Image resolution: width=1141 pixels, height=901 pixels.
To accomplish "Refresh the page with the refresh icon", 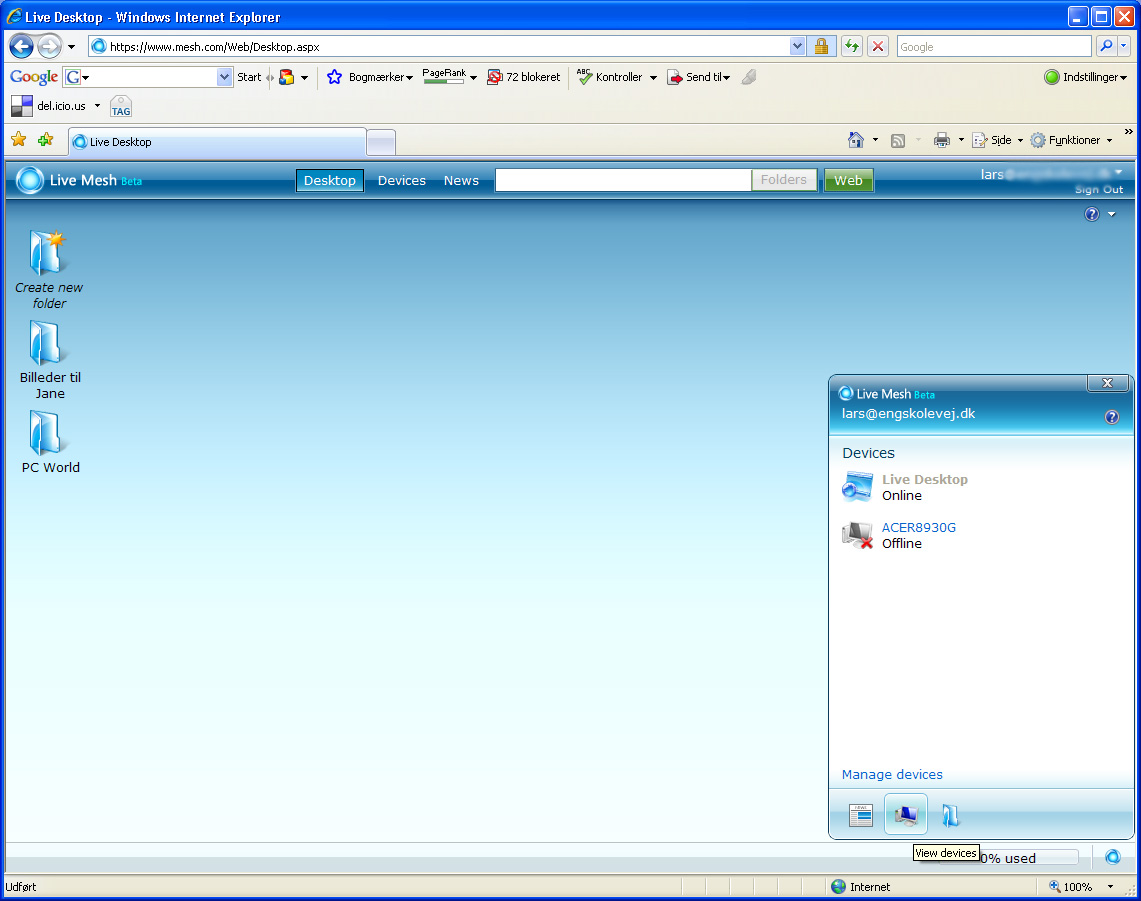I will point(851,47).
